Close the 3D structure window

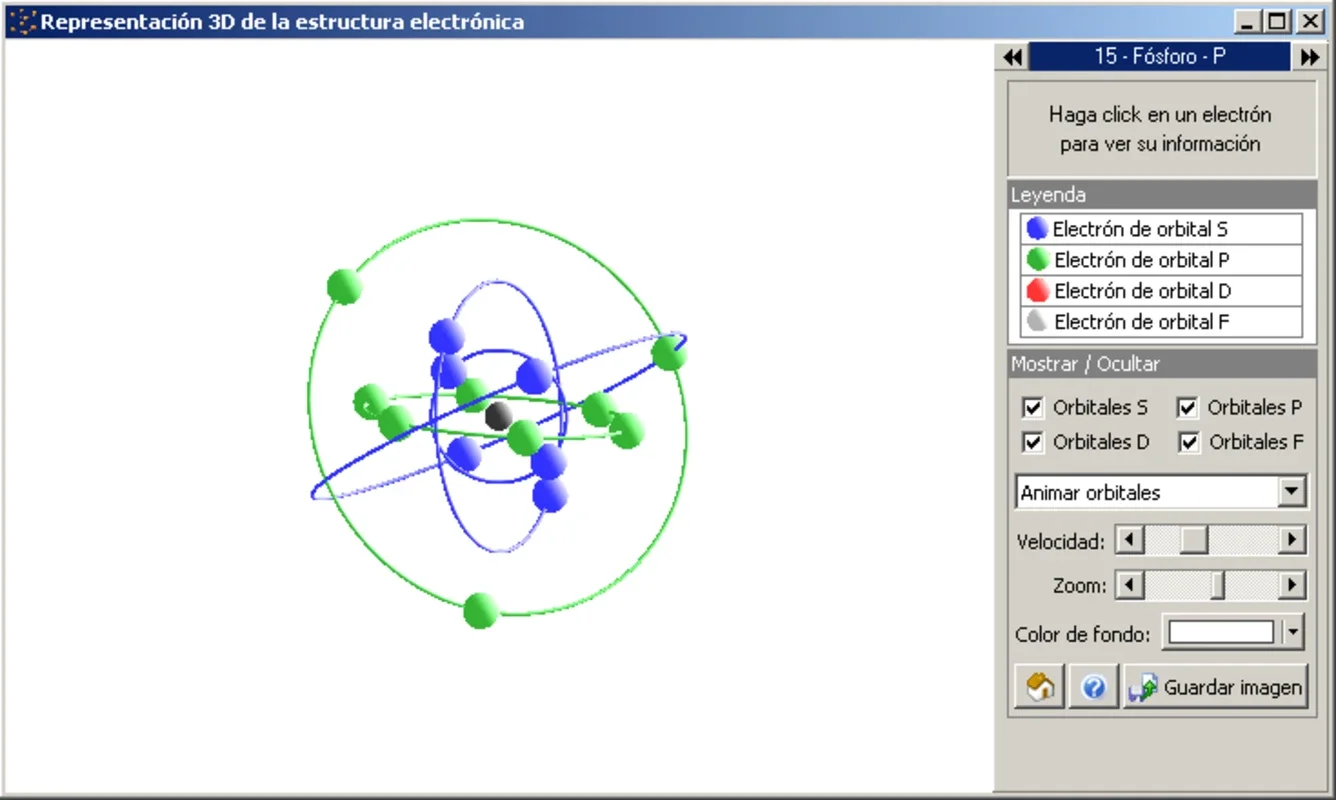(1310, 21)
